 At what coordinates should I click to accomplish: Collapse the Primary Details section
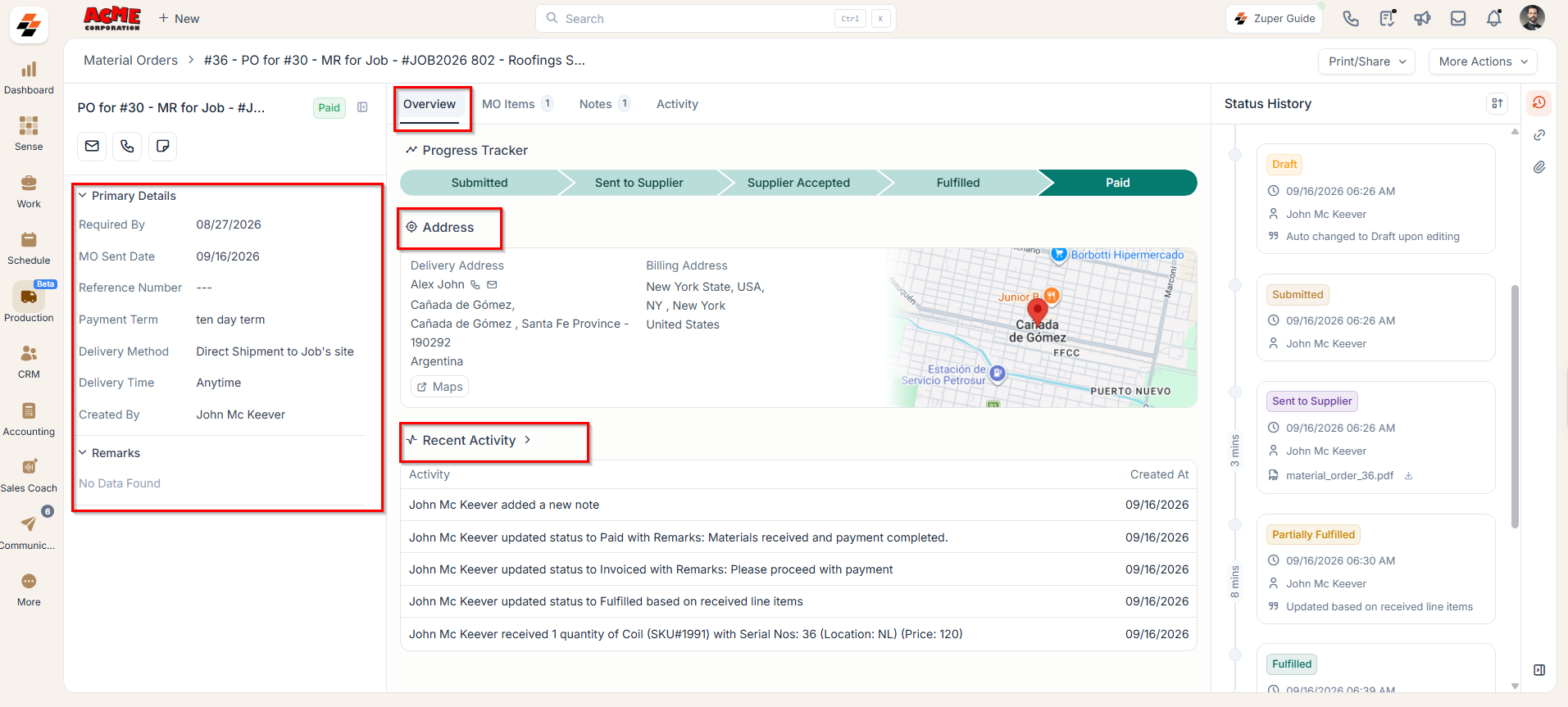click(83, 196)
